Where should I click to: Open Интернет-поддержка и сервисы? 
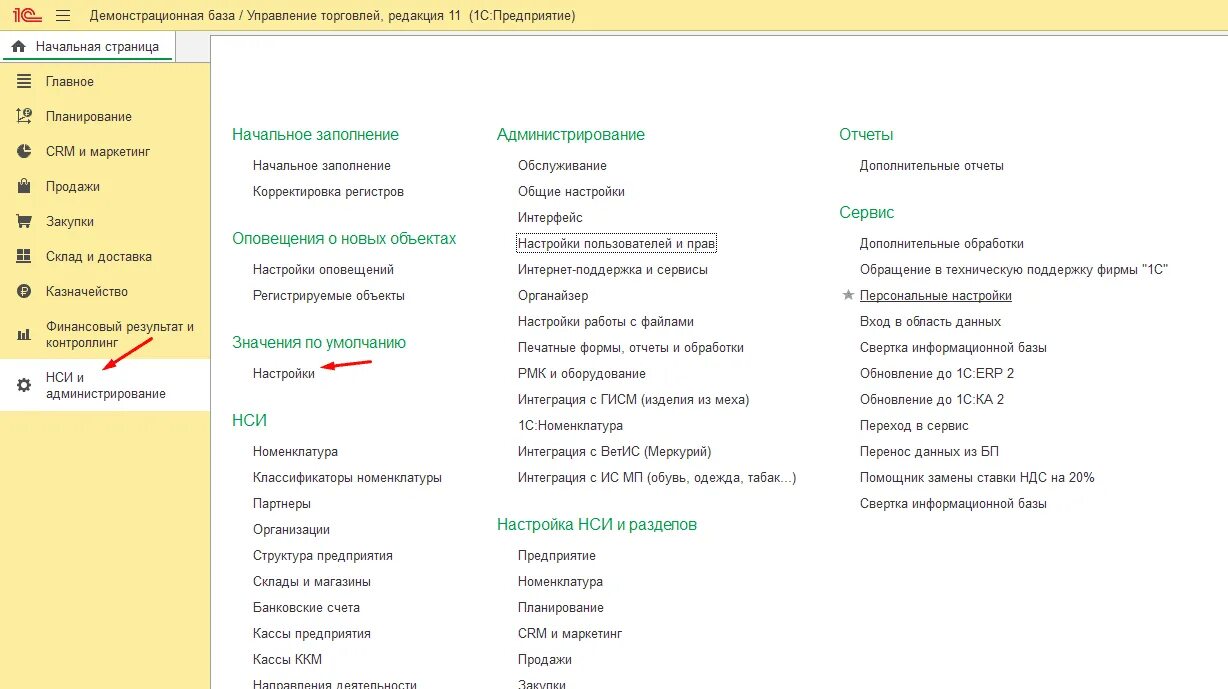point(613,269)
